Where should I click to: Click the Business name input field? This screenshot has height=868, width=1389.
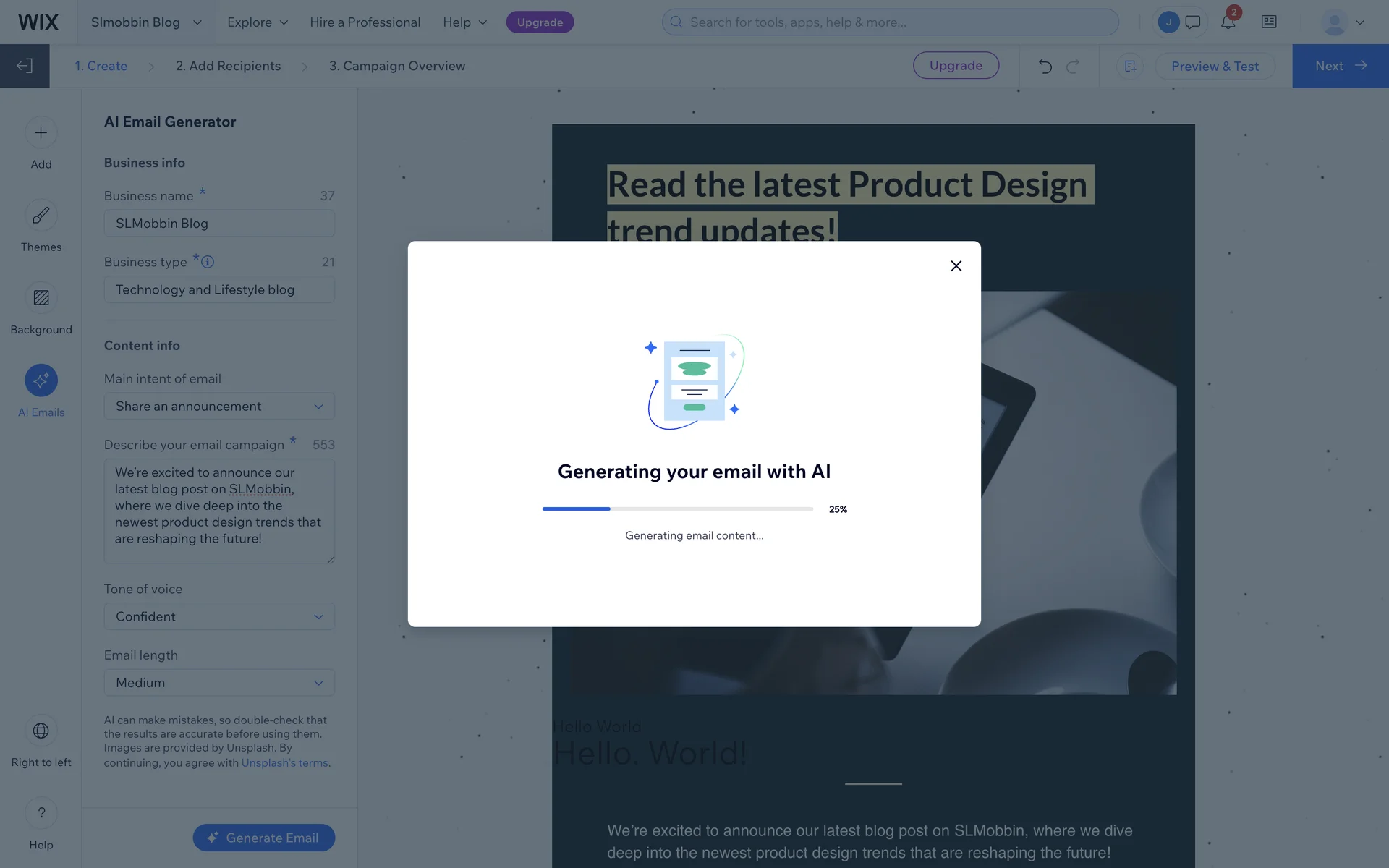pyautogui.click(x=219, y=224)
